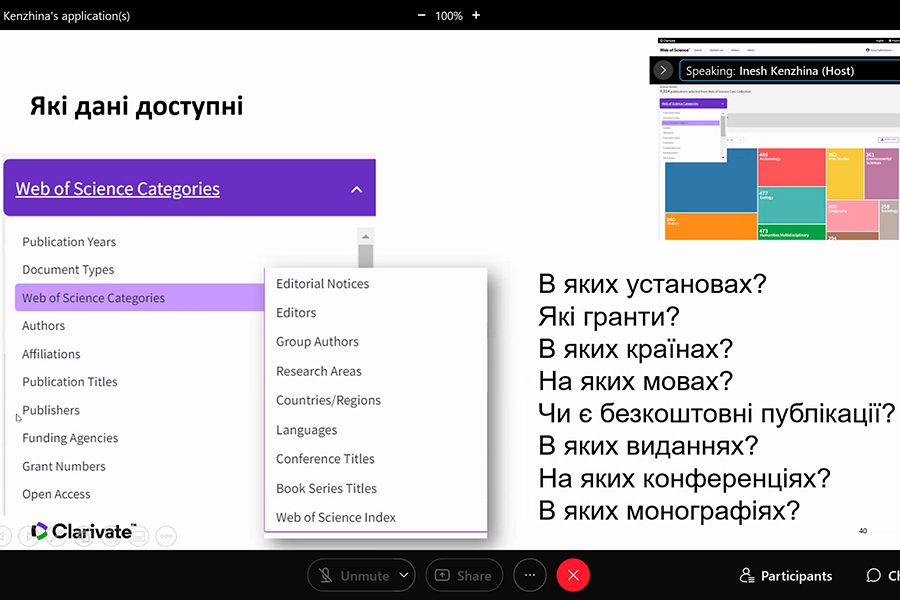This screenshot has height=600, width=900.
Task: Click the category list scroll-up arrow
Action: coord(366,236)
